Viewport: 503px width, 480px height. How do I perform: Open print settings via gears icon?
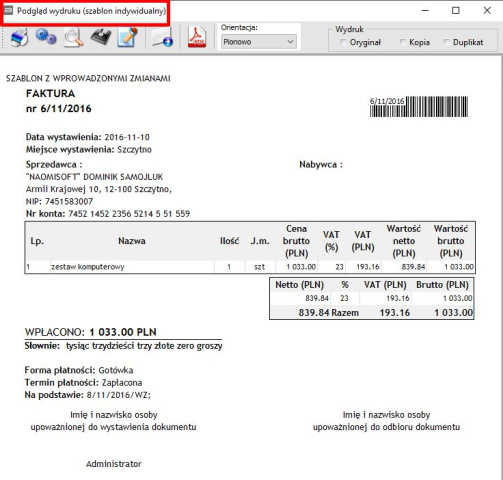coord(46,37)
